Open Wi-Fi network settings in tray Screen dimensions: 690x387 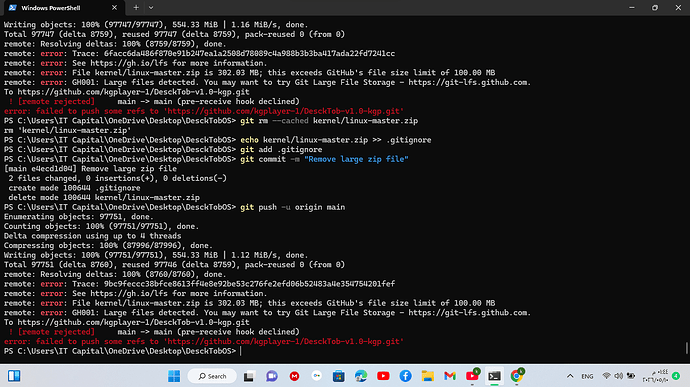[x=606, y=376]
